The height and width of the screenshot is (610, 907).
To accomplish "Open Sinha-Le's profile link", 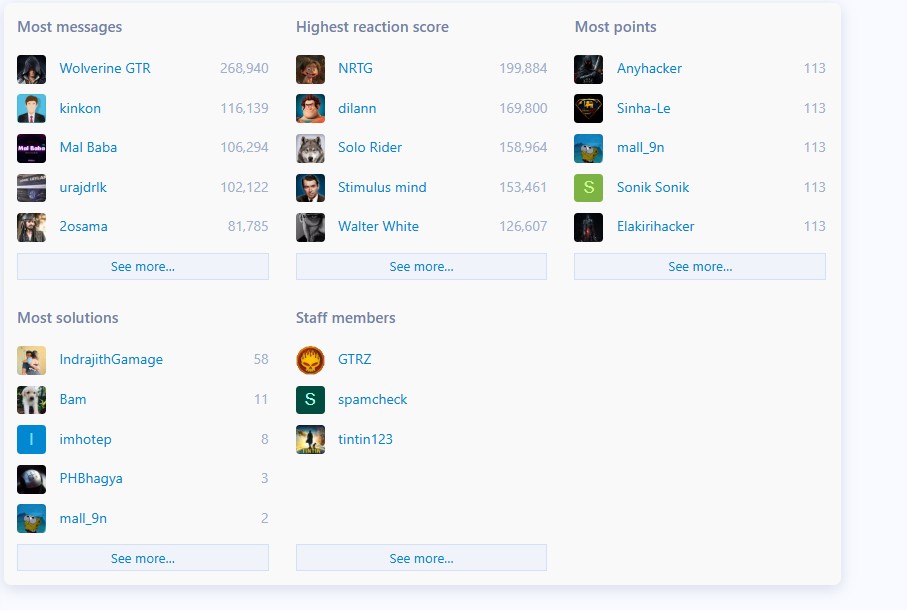I will [643, 108].
